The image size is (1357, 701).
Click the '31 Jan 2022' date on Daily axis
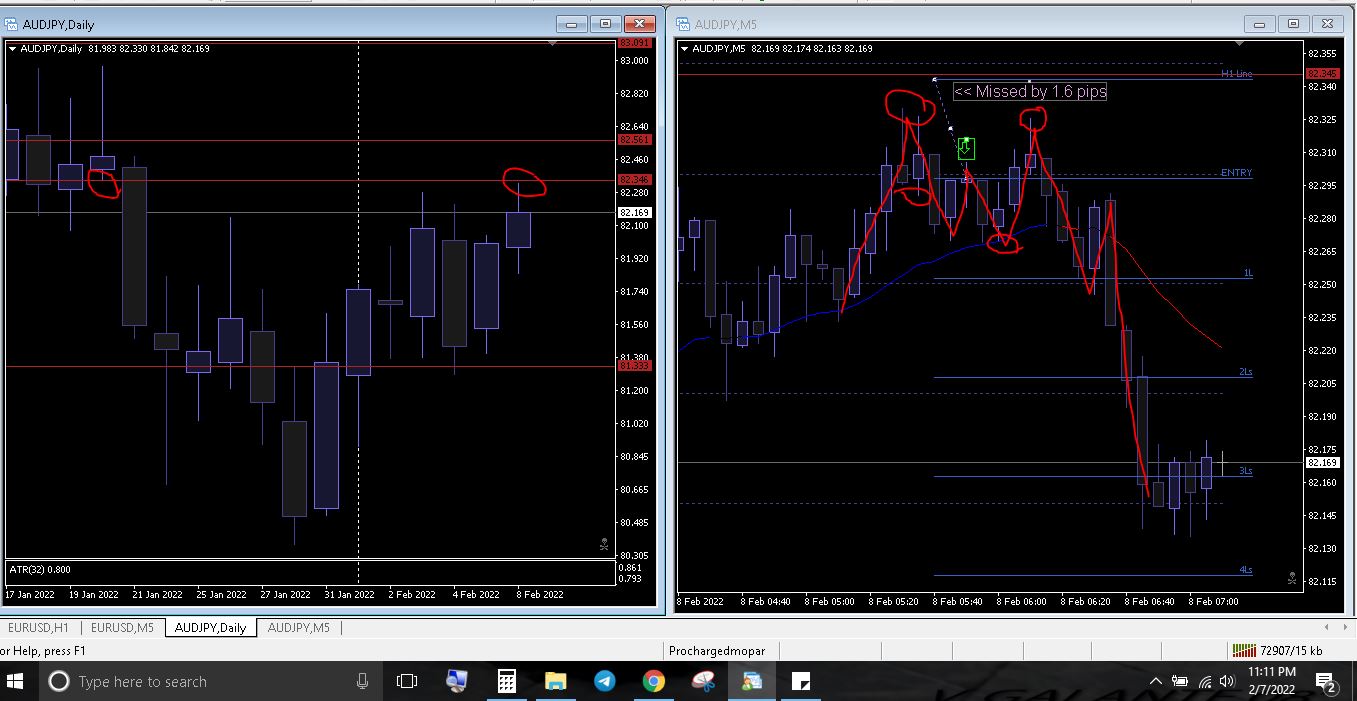pos(348,594)
